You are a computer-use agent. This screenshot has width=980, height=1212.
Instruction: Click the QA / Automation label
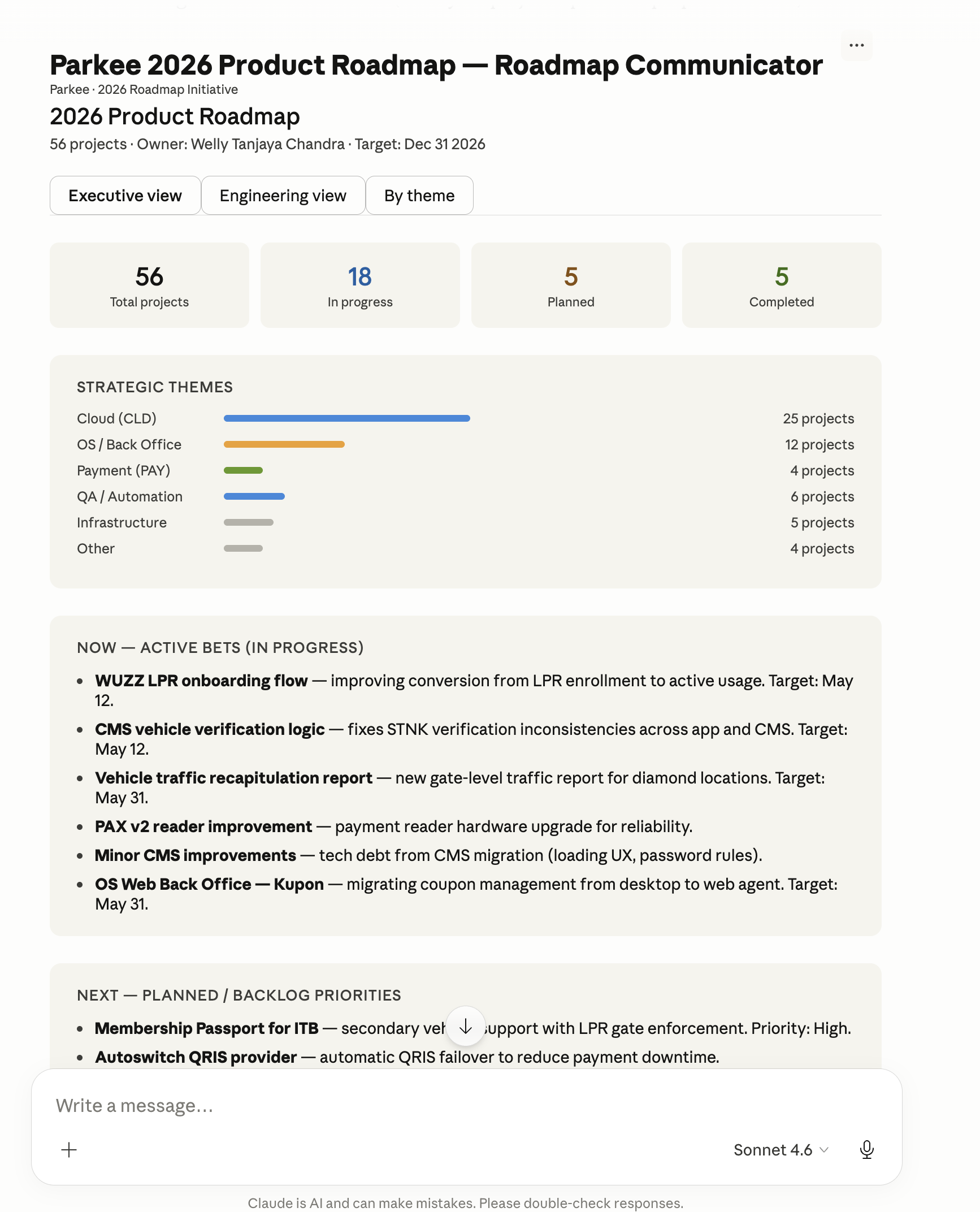129,496
